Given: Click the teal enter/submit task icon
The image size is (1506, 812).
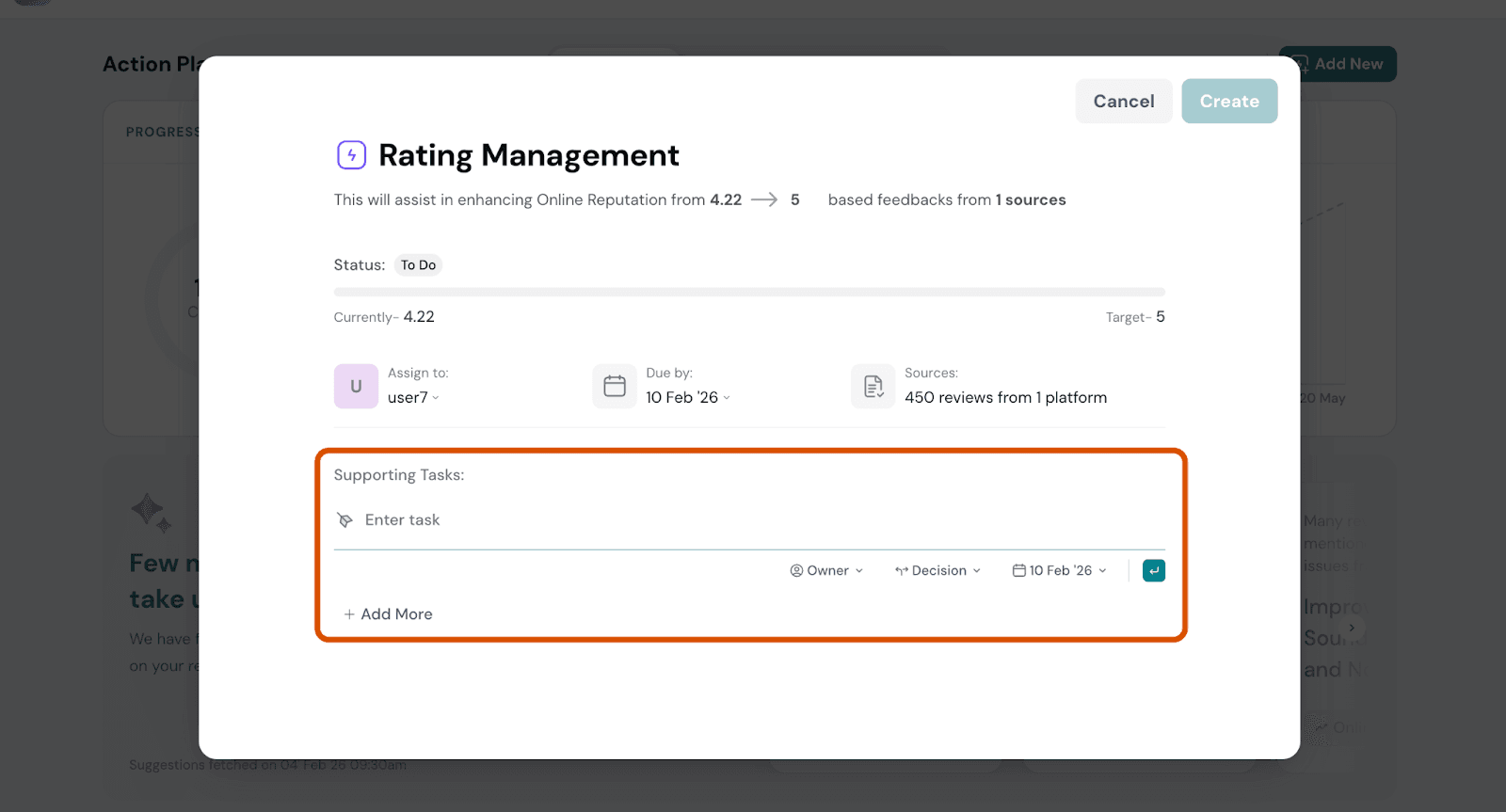Looking at the screenshot, I should [1153, 570].
